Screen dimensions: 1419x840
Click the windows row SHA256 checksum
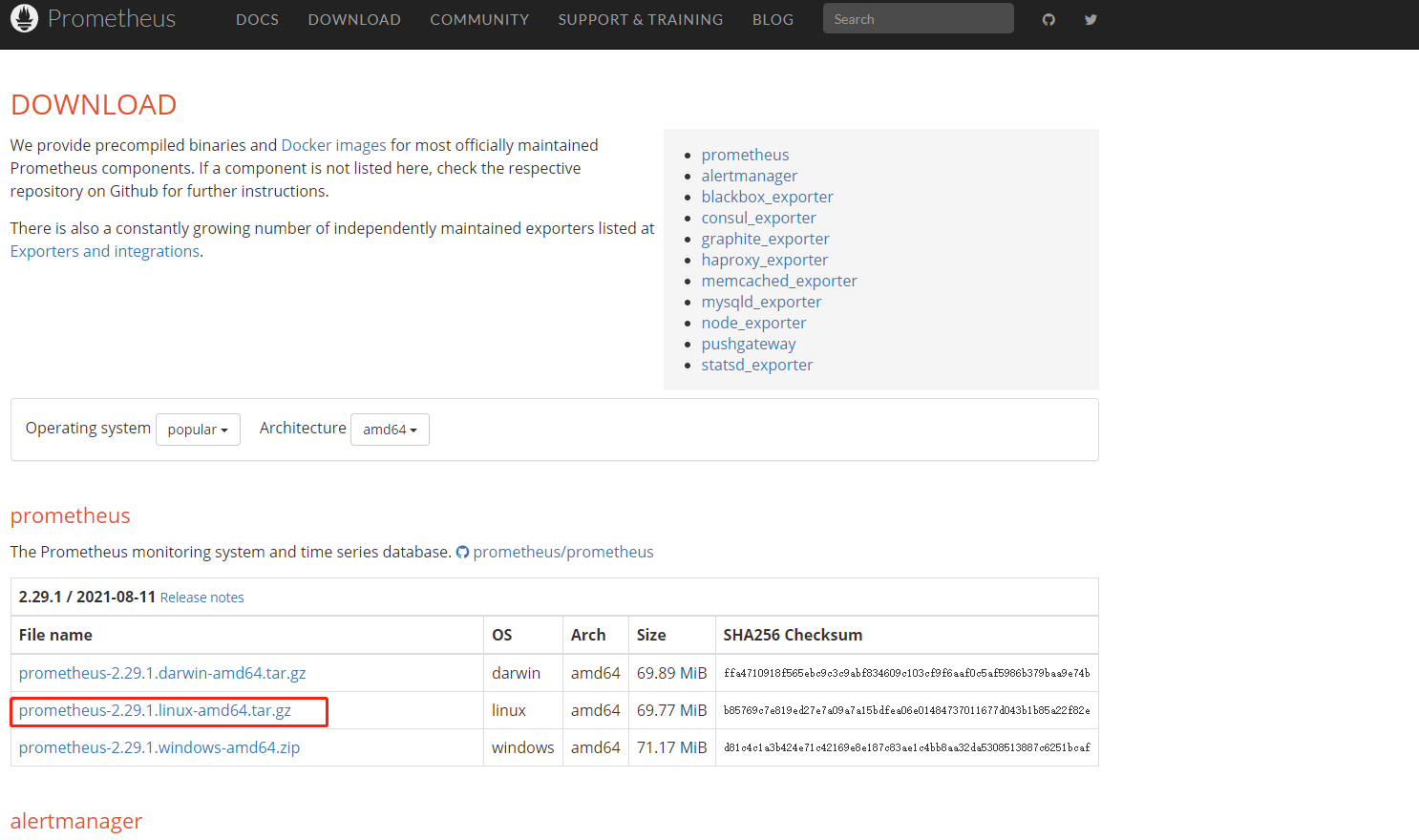(x=906, y=747)
